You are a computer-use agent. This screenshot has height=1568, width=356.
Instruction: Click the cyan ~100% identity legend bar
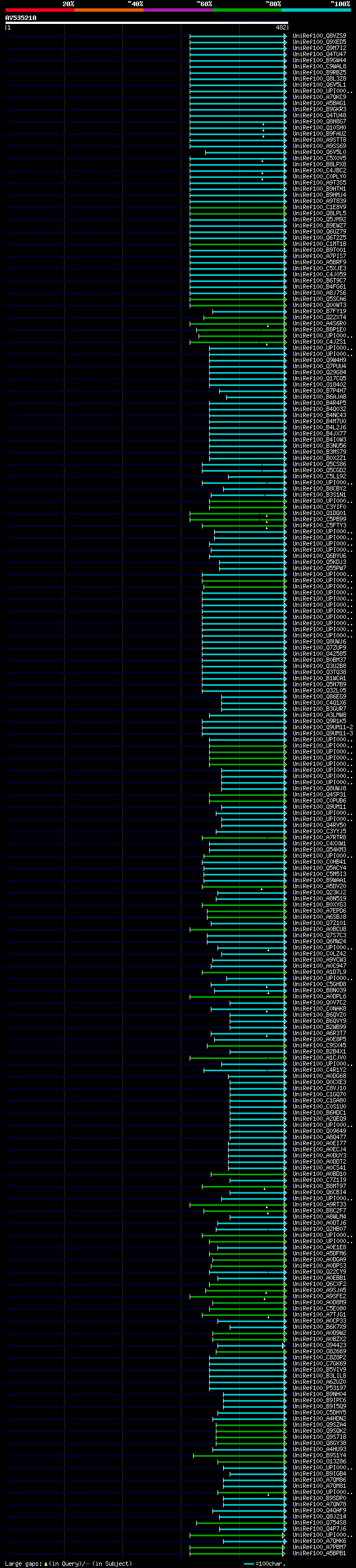coord(316,10)
